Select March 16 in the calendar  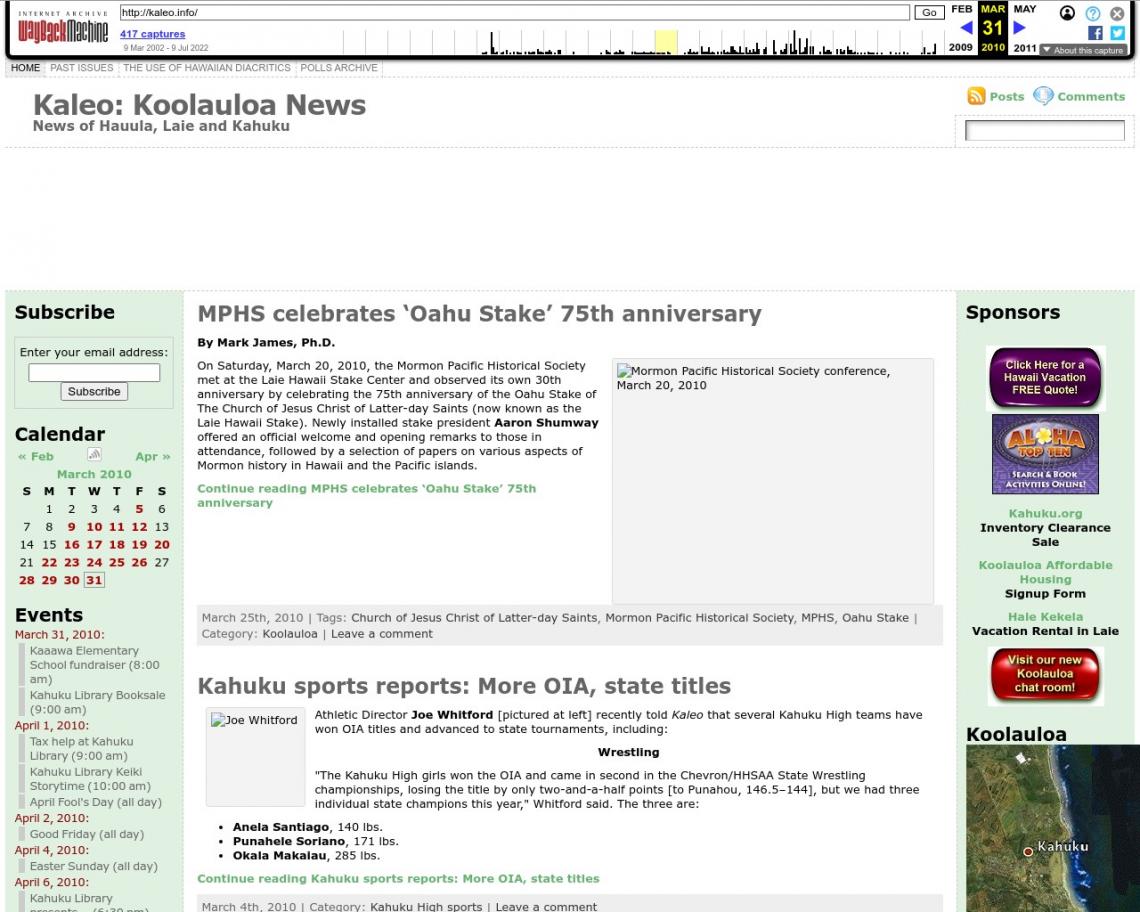point(71,545)
